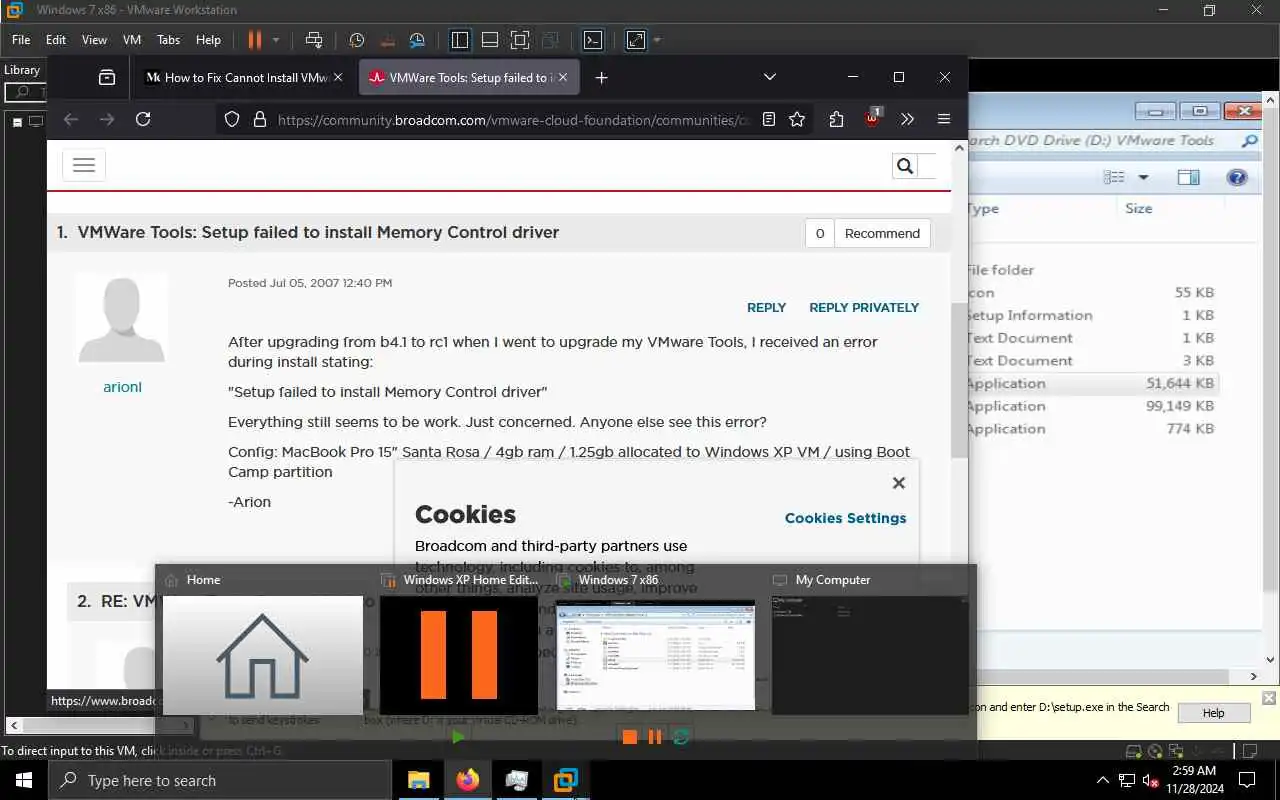Expand the list all tabs chevron

pyautogui.click(x=769, y=77)
